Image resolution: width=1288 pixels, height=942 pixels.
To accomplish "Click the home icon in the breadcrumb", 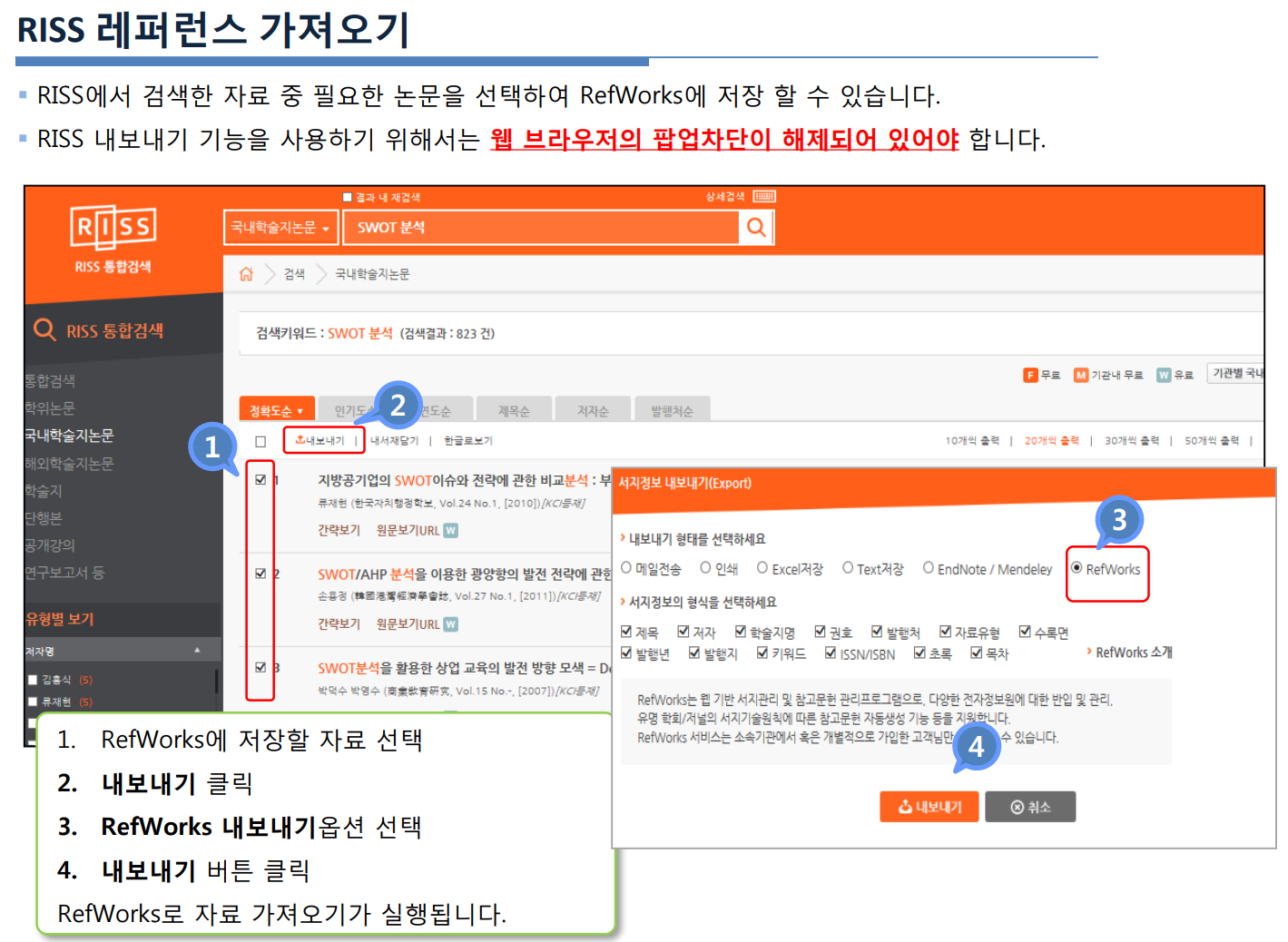I will [246, 274].
